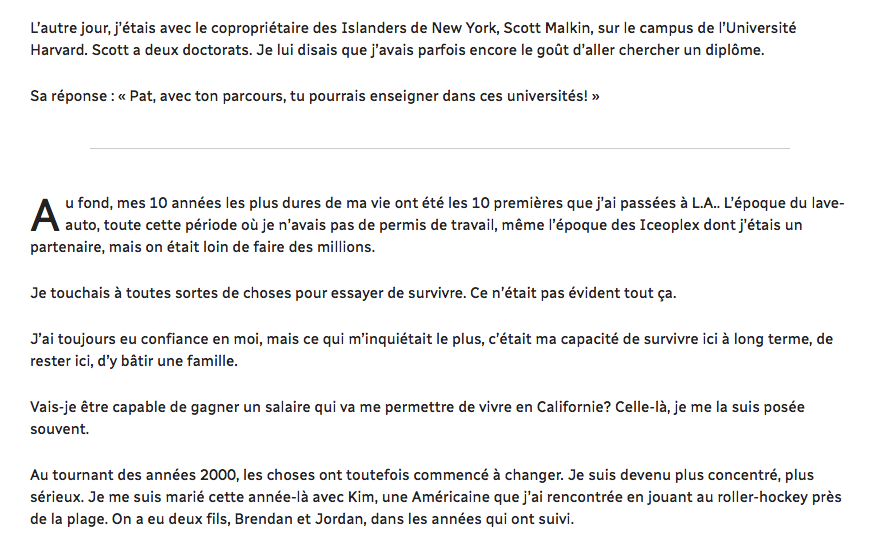Screen dimensions: 879x548
Task: Click the horizontal divider line between sections
Action: click(440, 148)
